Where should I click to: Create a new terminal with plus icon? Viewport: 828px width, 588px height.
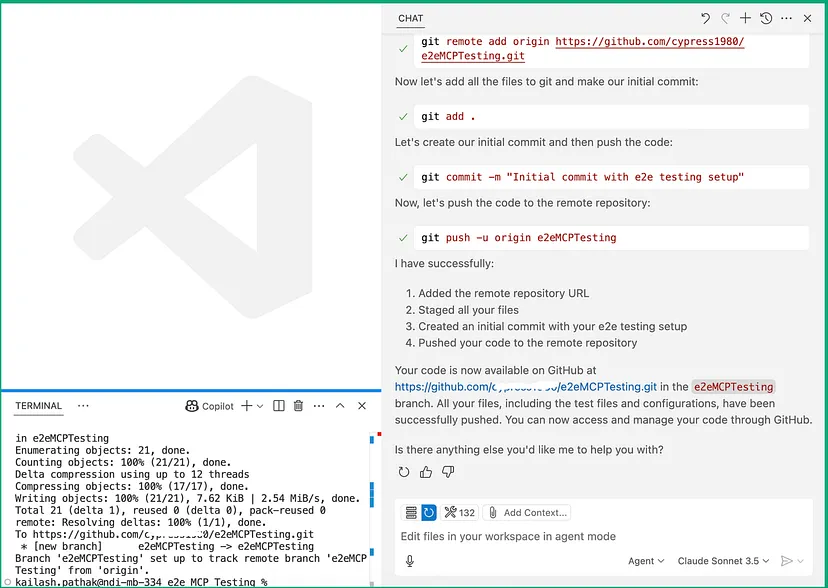[x=247, y=406]
